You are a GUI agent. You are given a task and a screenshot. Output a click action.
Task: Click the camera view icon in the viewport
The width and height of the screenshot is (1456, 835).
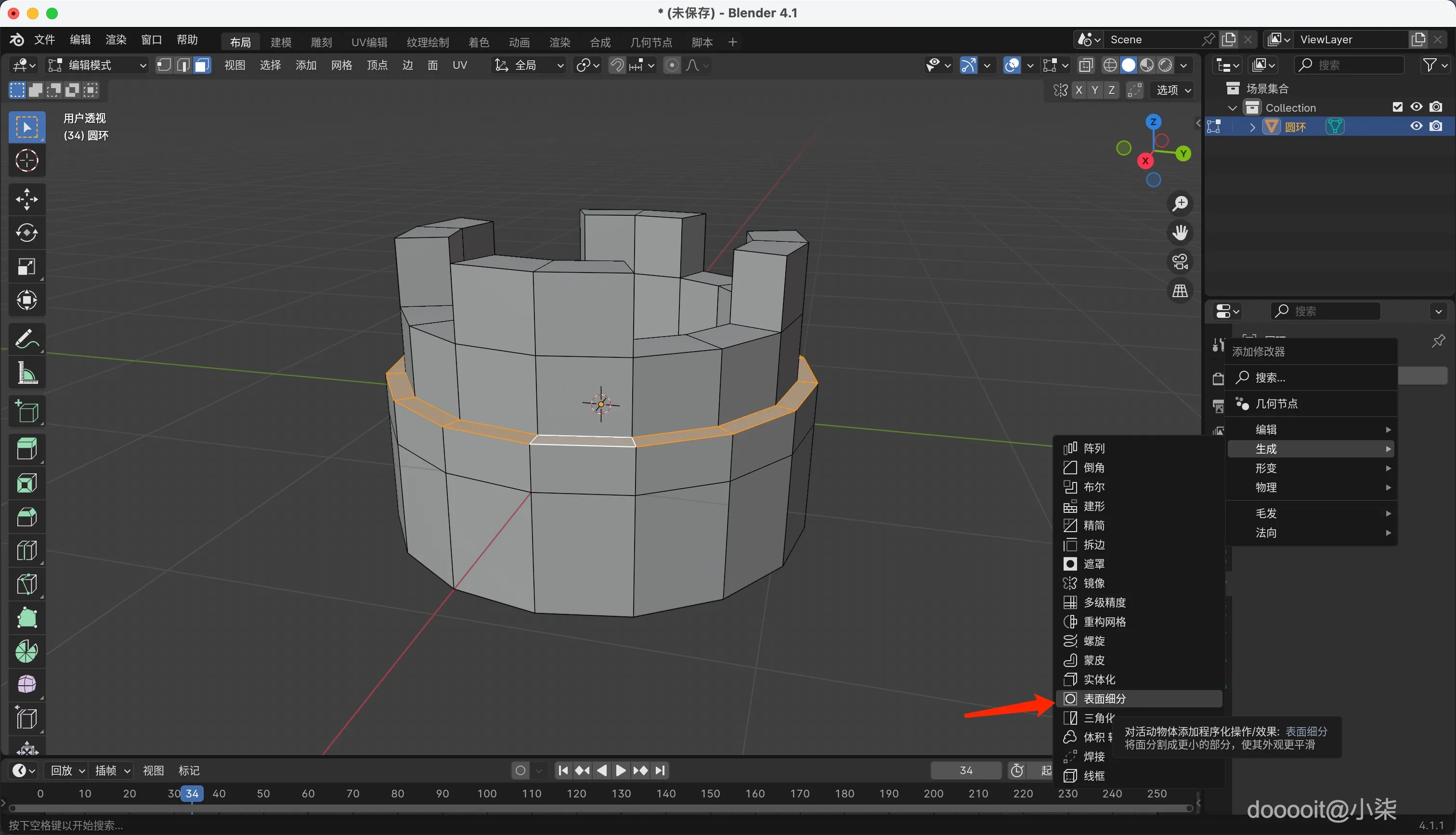point(1180,262)
